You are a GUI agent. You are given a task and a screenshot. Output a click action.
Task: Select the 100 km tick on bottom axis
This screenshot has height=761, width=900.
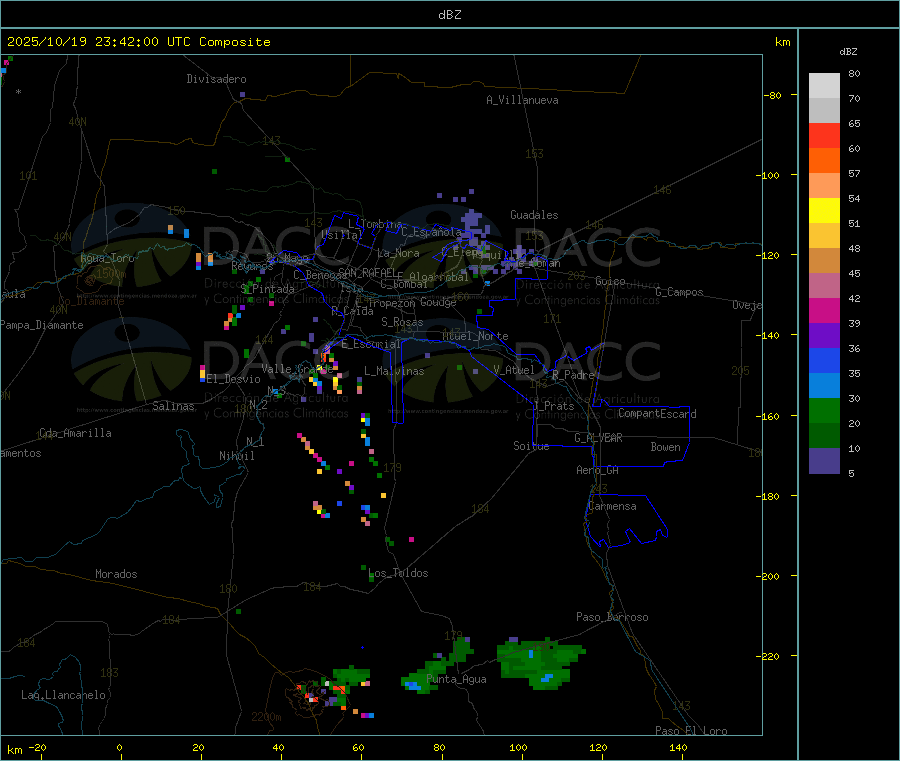518,747
